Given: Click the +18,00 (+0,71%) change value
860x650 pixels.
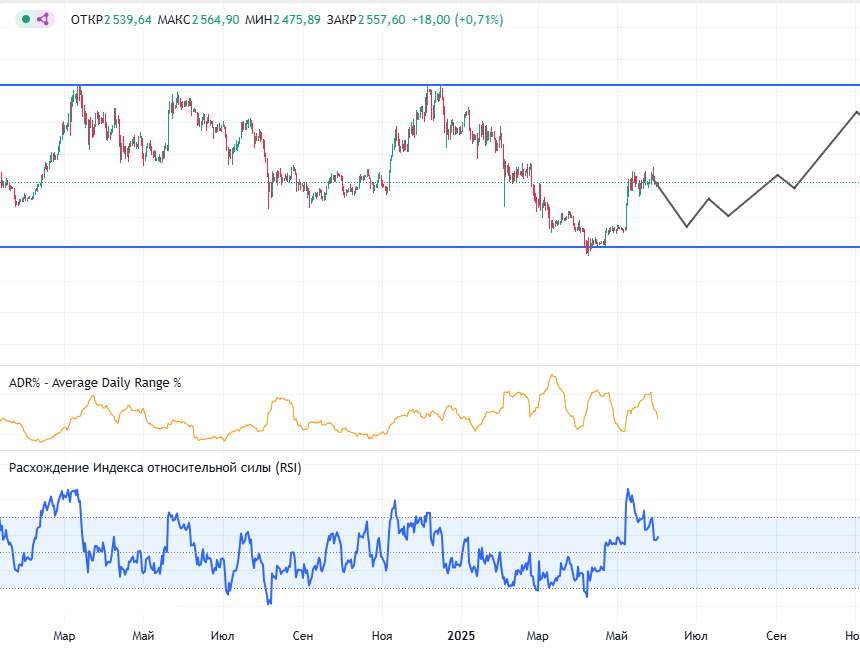Looking at the screenshot, I should (457, 20).
